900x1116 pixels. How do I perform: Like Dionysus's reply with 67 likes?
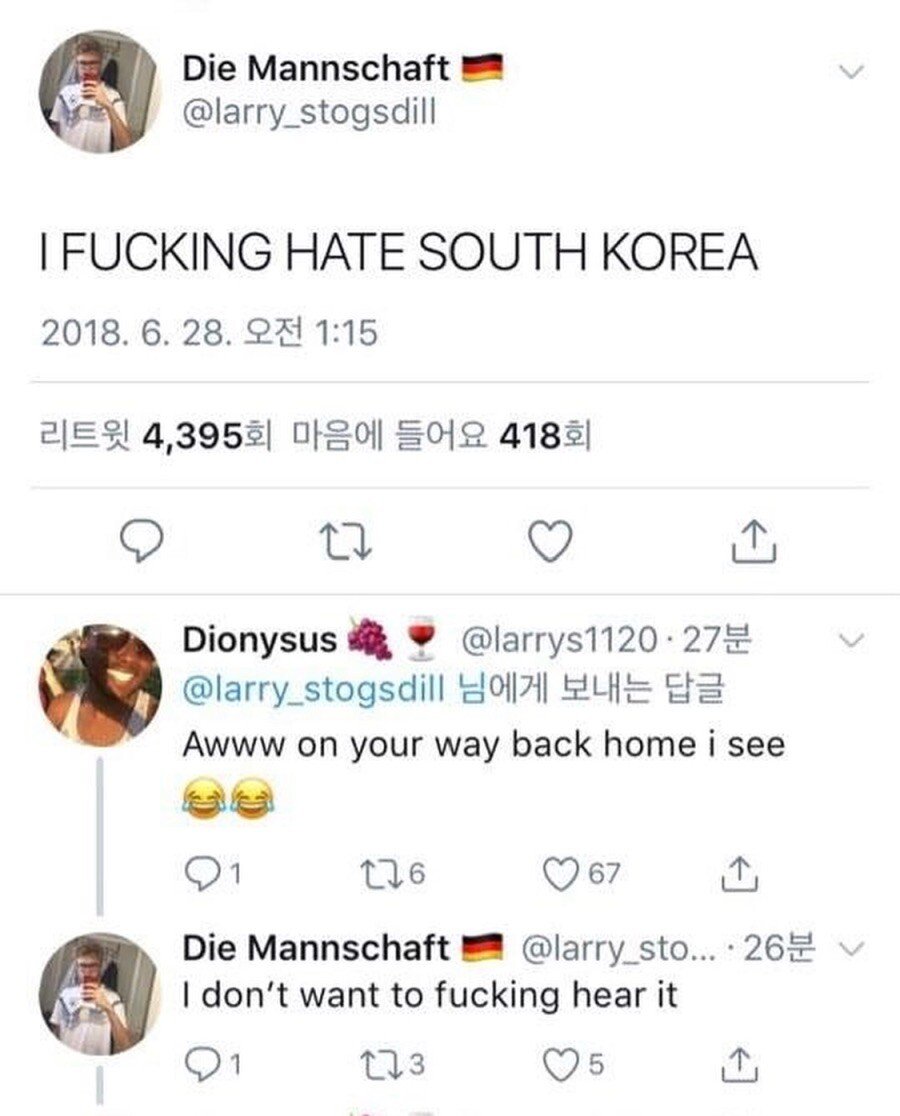click(x=557, y=874)
